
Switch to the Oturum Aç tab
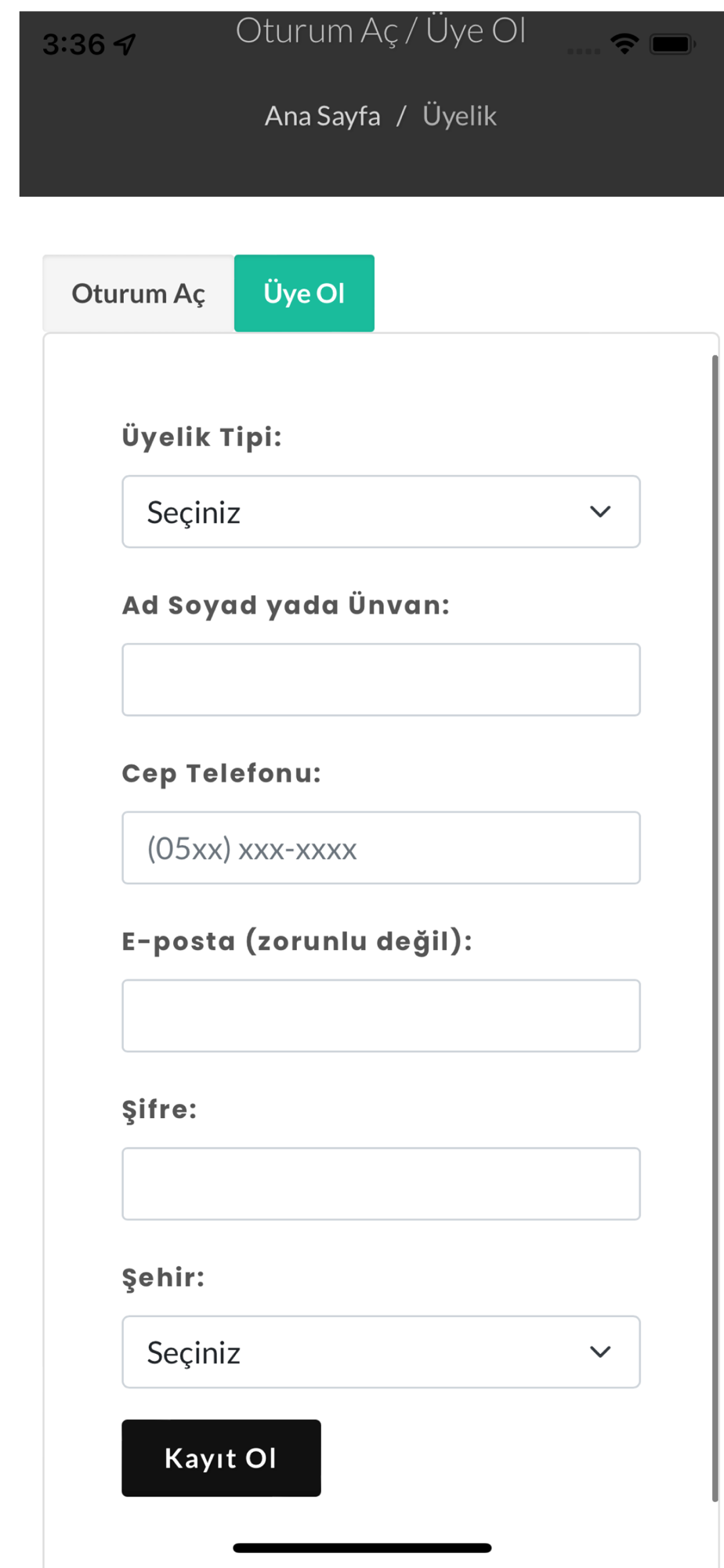tap(139, 293)
